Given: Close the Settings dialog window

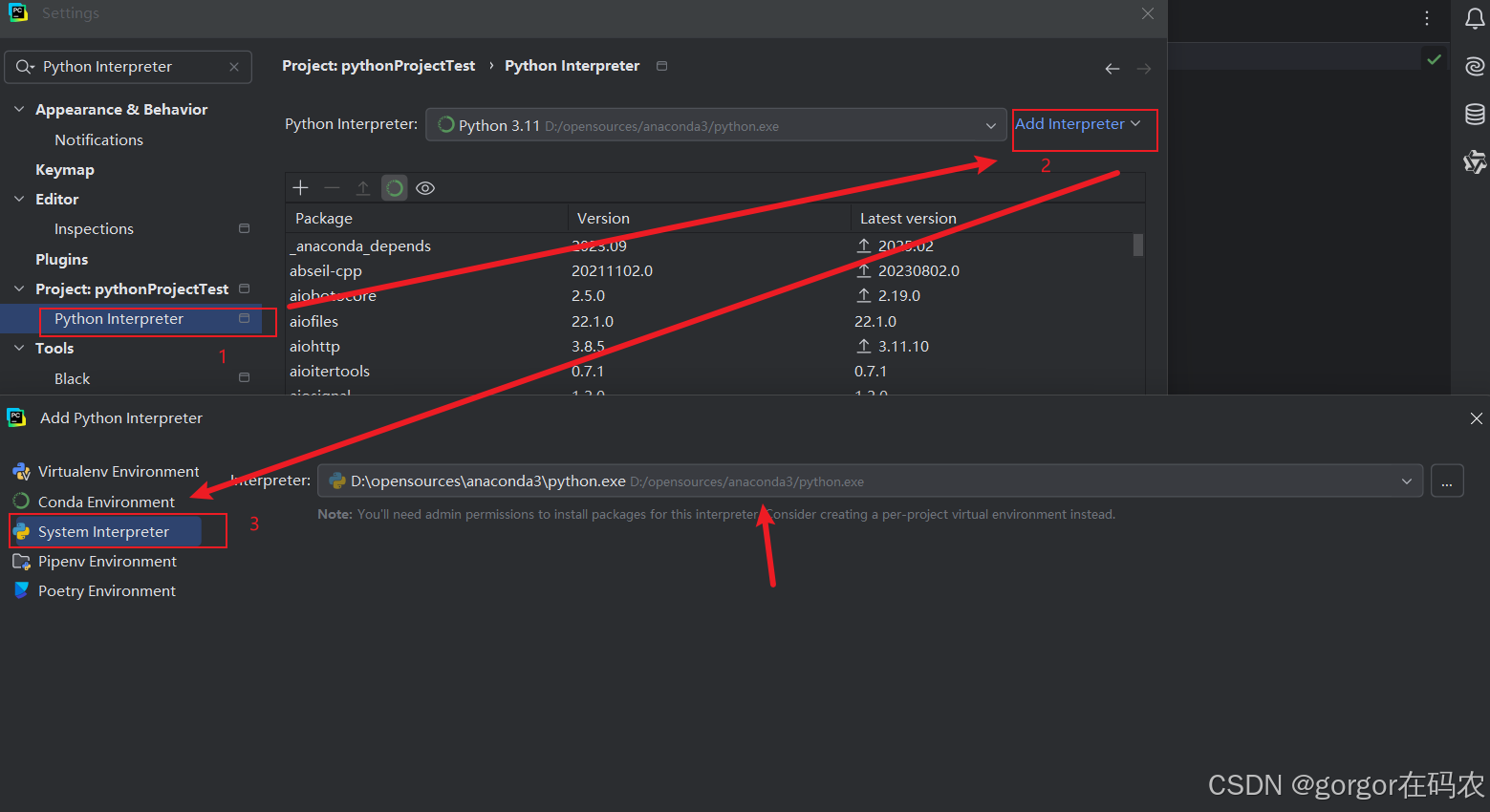Looking at the screenshot, I should (x=1148, y=13).
